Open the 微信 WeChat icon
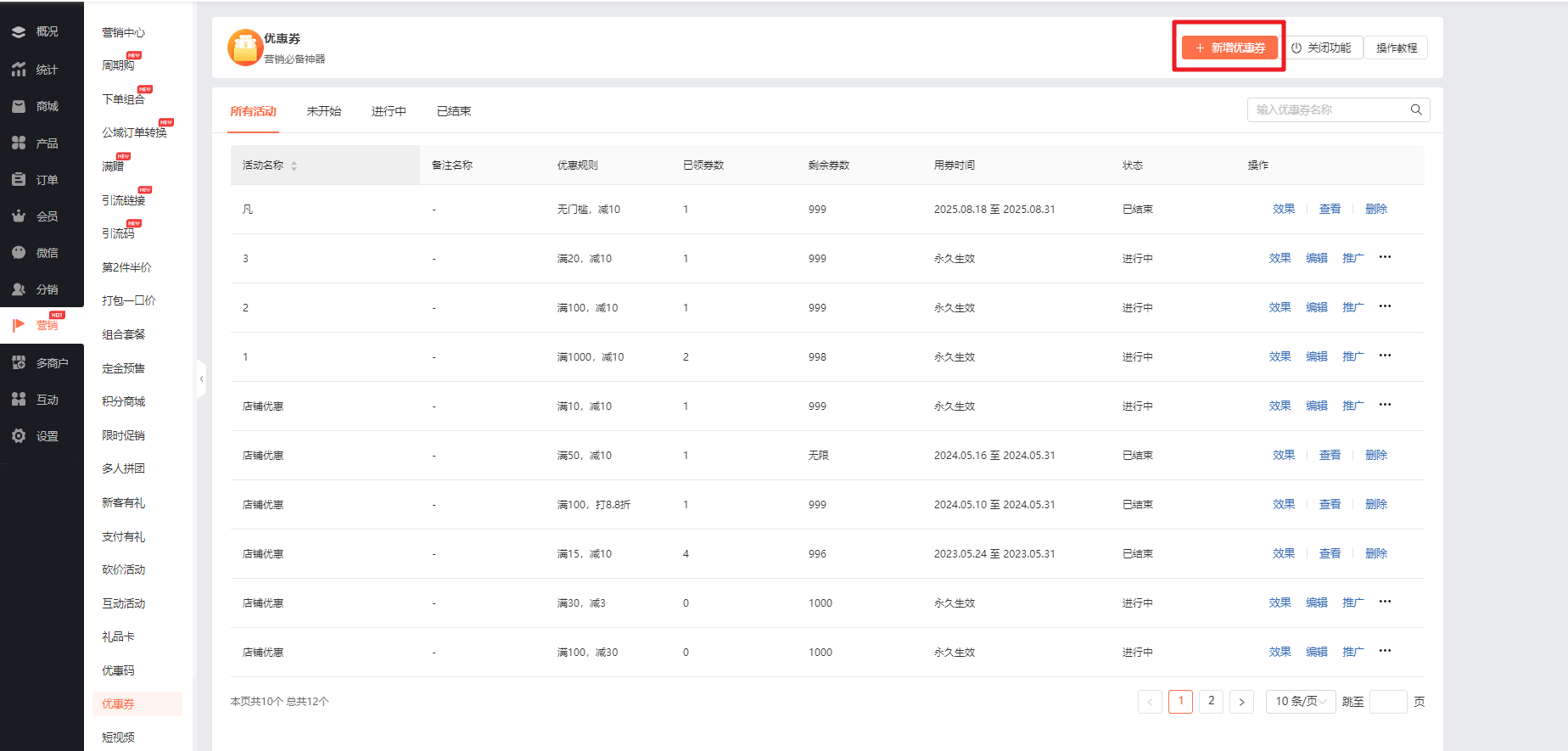This screenshot has width=1568, height=751. [19, 253]
